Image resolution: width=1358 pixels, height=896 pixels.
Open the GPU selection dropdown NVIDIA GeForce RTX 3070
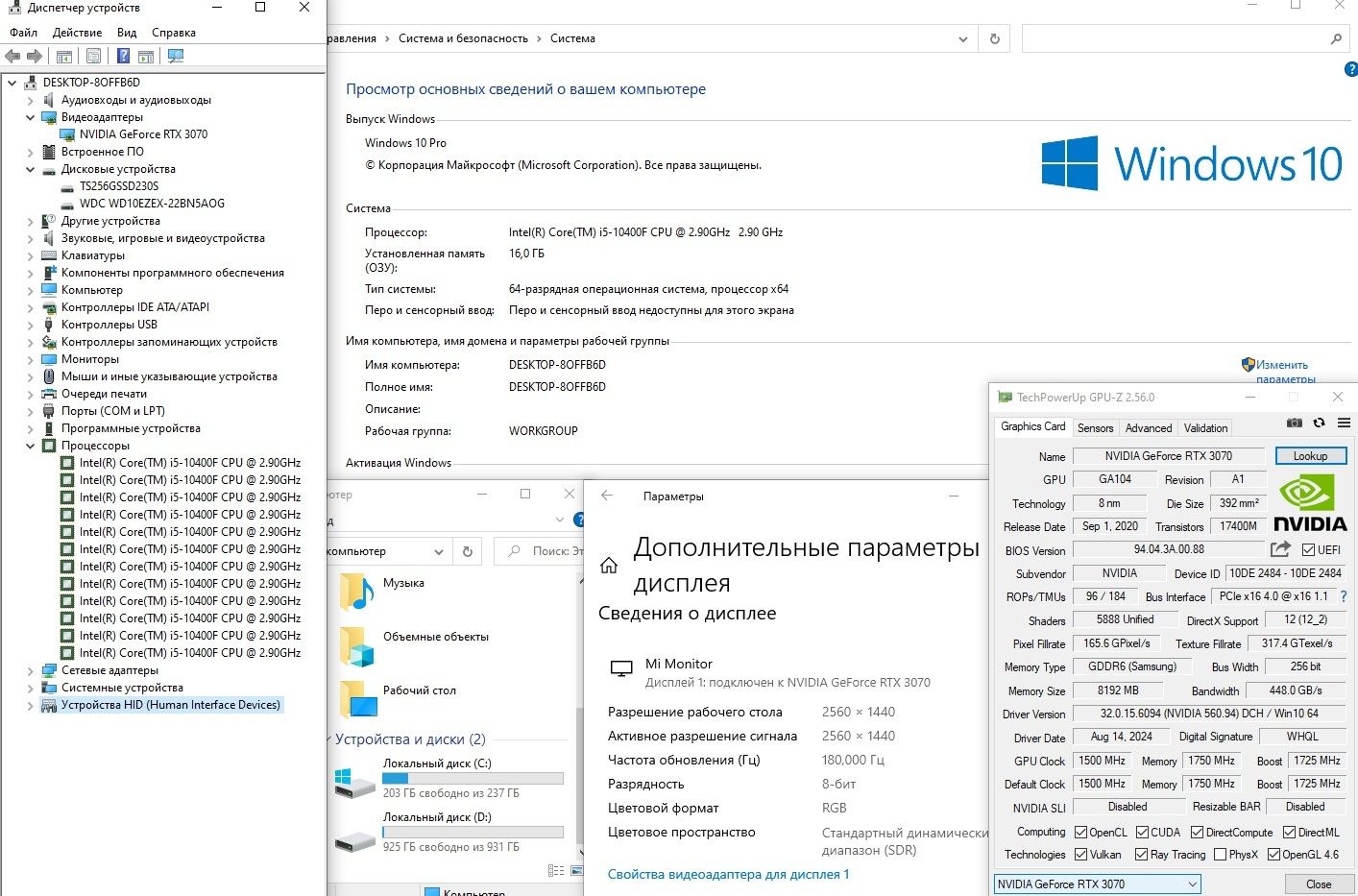click(x=1097, y=884)
